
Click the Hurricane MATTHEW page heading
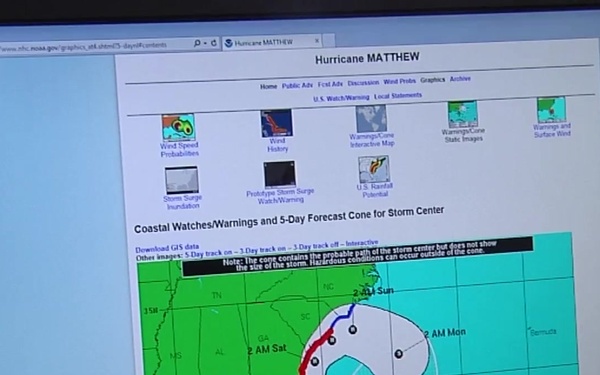click(x=367, y=59)
